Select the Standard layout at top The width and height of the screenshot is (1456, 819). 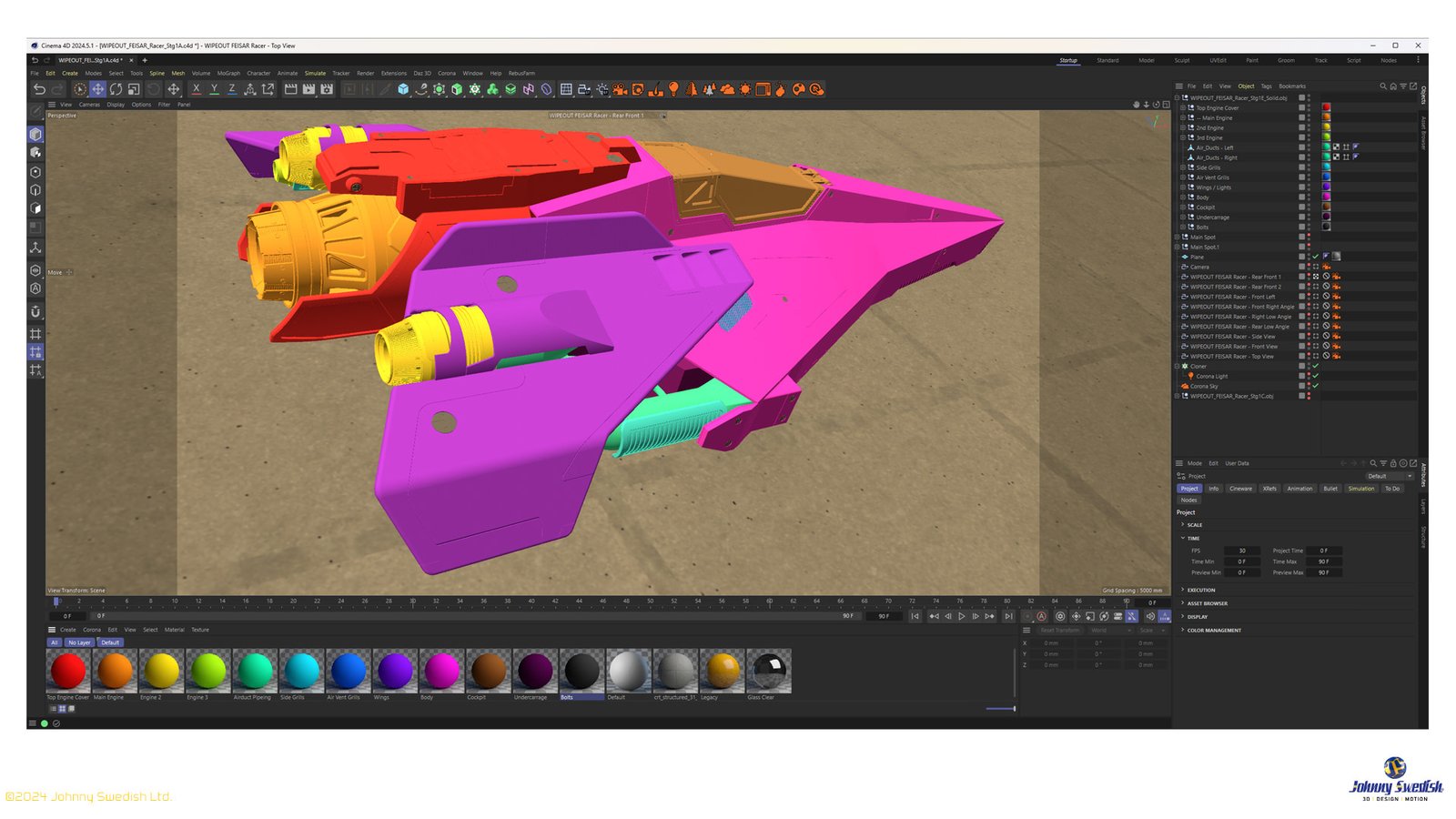1107,61
